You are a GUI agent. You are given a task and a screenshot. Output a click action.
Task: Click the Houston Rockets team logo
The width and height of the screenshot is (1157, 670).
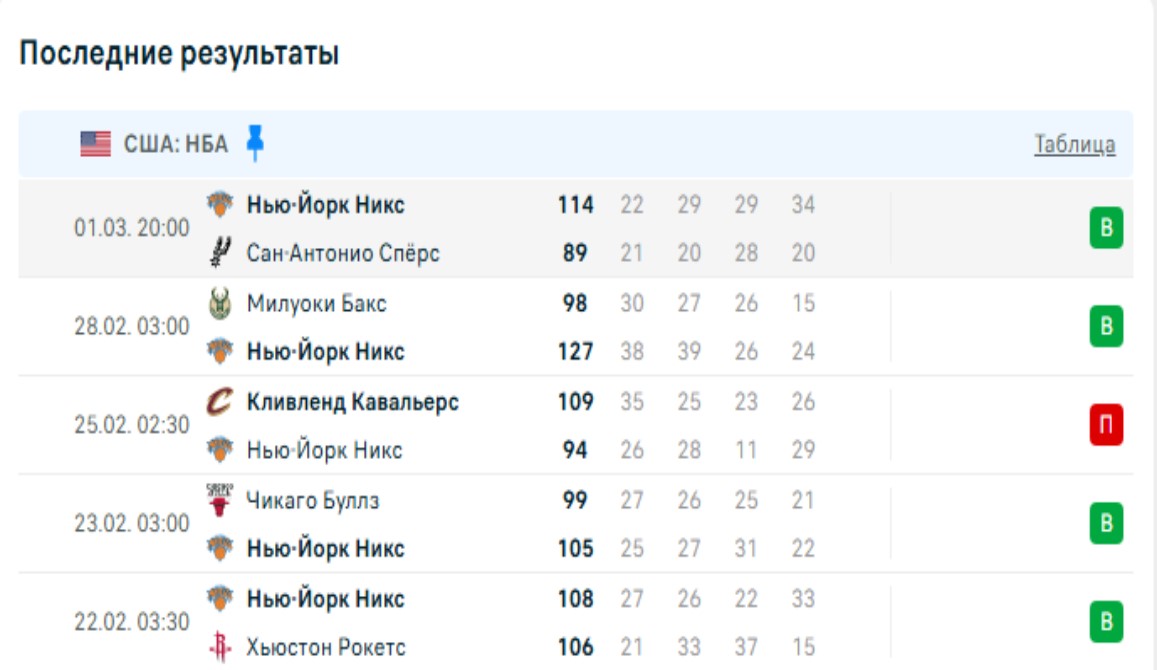pos(219,648)
